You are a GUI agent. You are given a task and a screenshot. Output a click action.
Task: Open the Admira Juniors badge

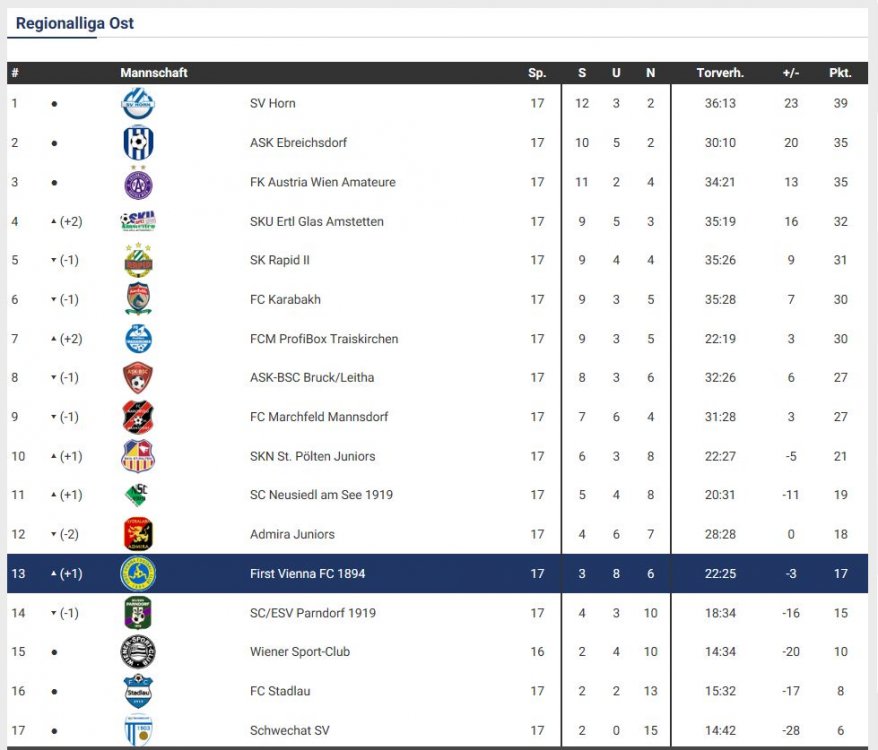138,534
